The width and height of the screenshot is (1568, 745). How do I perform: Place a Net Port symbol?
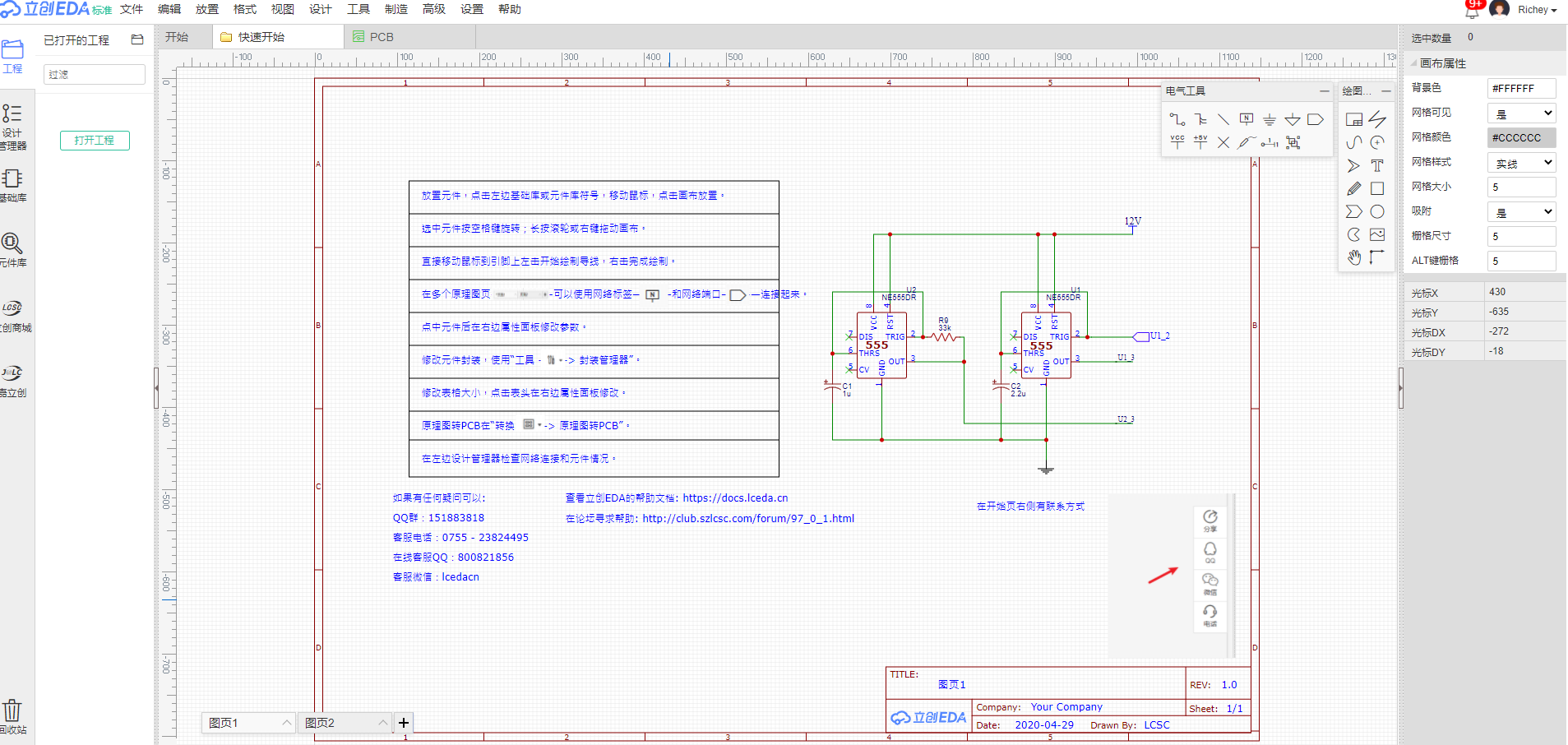tap(1316, 119)
